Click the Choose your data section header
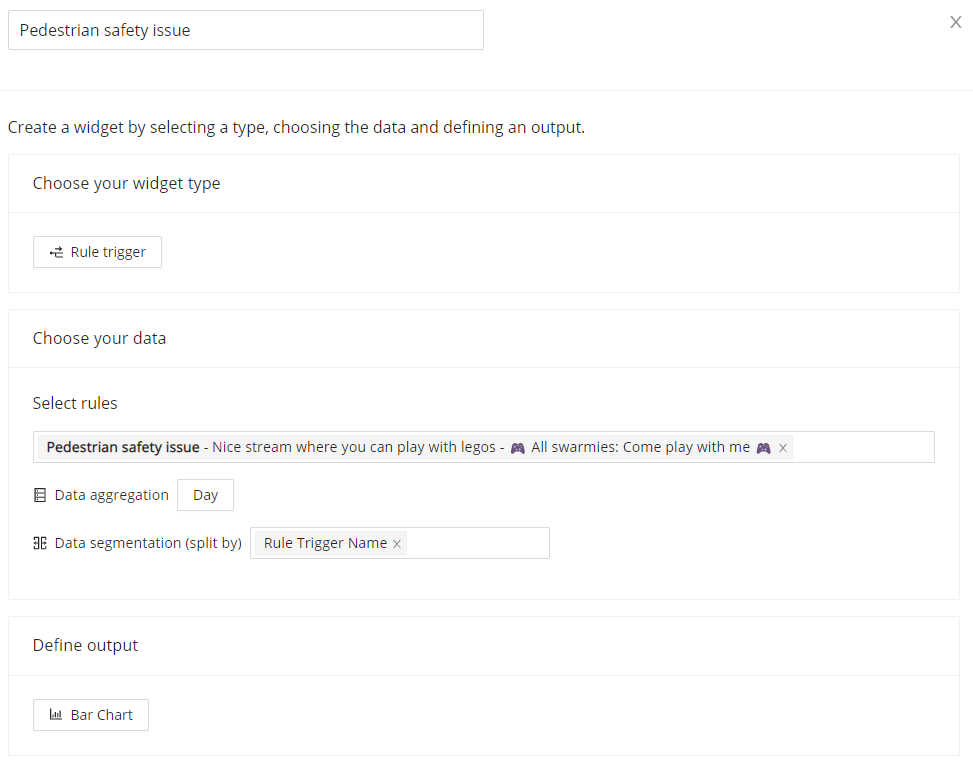The width and height of the screenshot is (973, 767). (x=99, y=338)
